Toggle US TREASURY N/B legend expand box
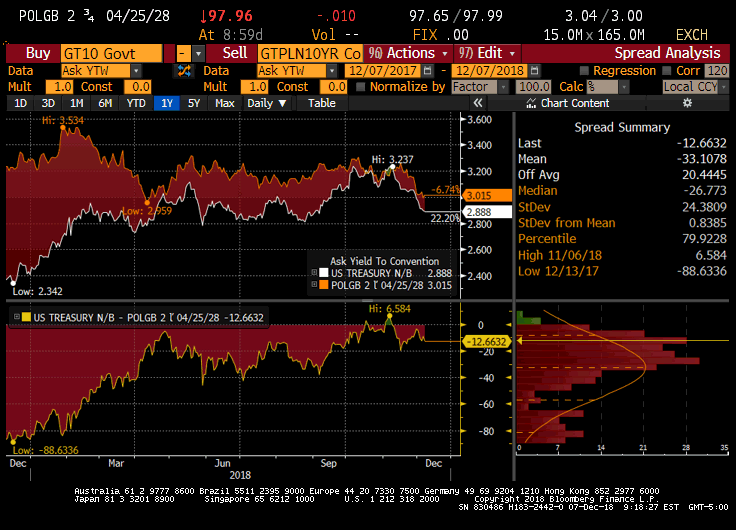 [314, 272]
